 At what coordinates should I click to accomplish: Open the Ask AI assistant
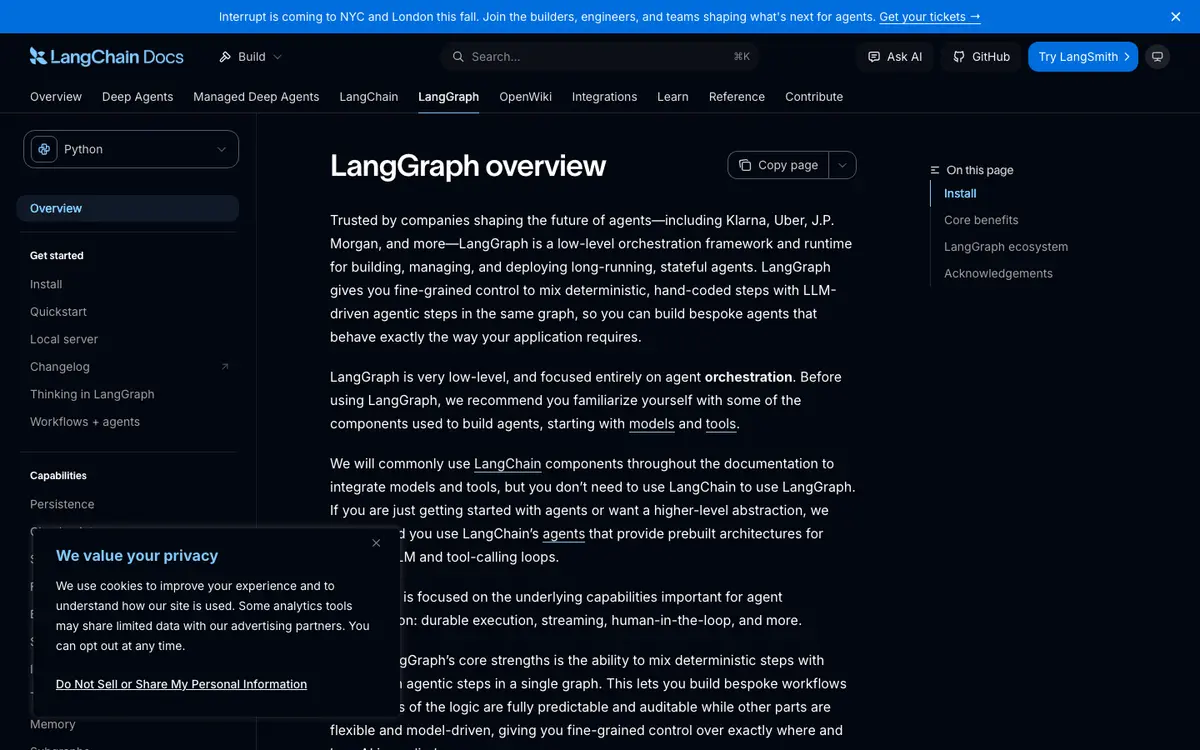click(895, 57)
